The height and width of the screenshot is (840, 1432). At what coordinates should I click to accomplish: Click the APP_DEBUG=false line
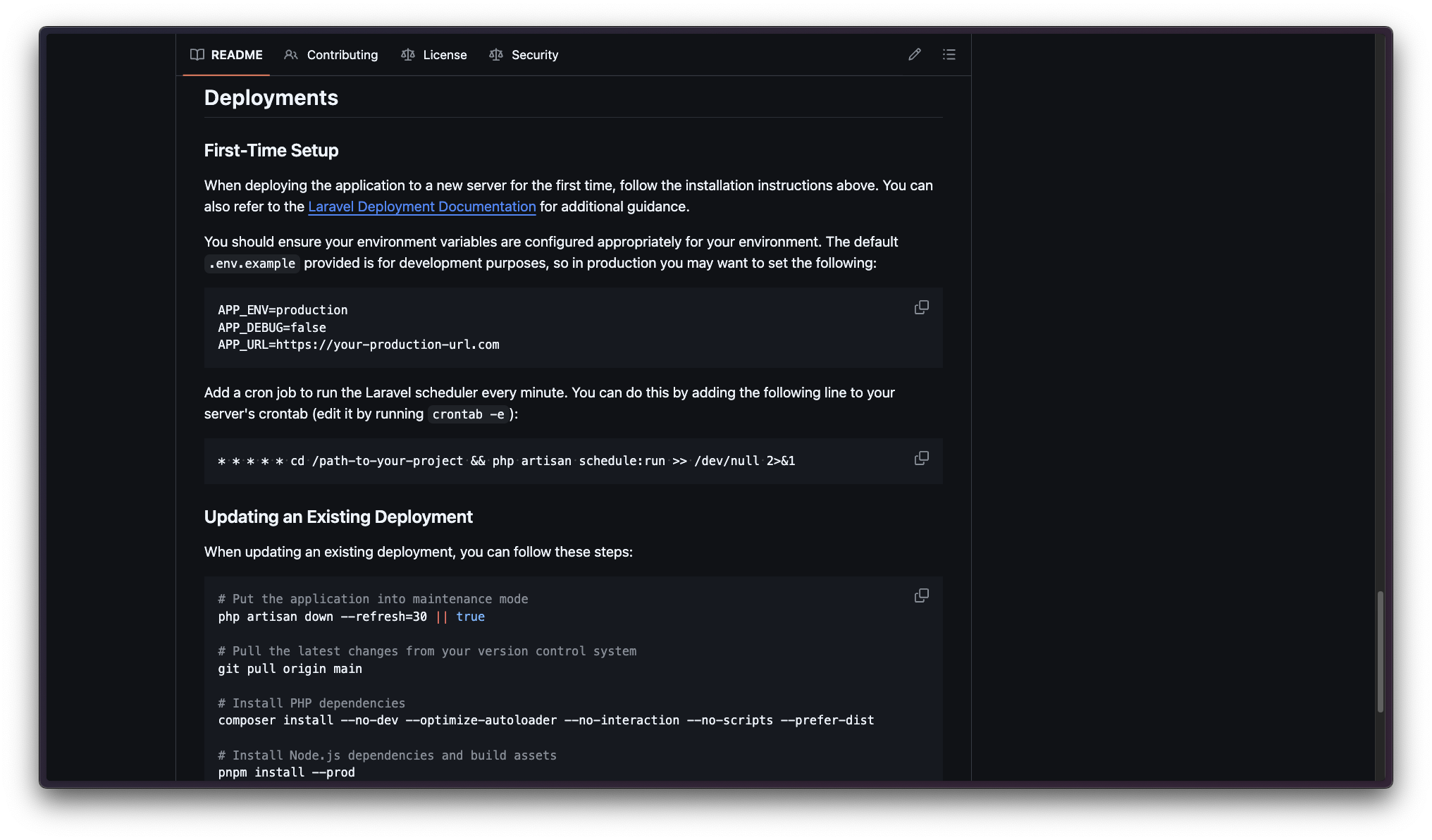(272, 328)
